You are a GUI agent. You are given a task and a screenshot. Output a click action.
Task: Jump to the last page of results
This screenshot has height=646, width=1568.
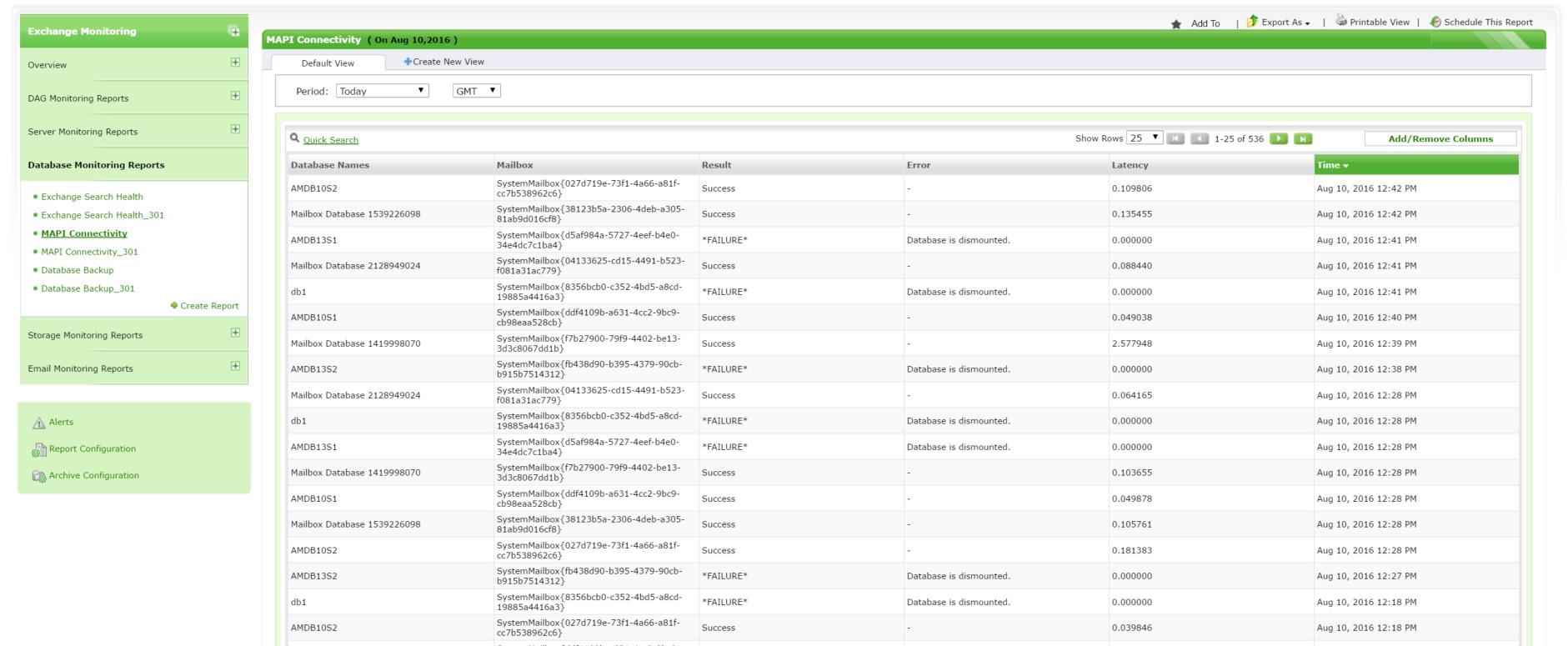click(1303, 139)
